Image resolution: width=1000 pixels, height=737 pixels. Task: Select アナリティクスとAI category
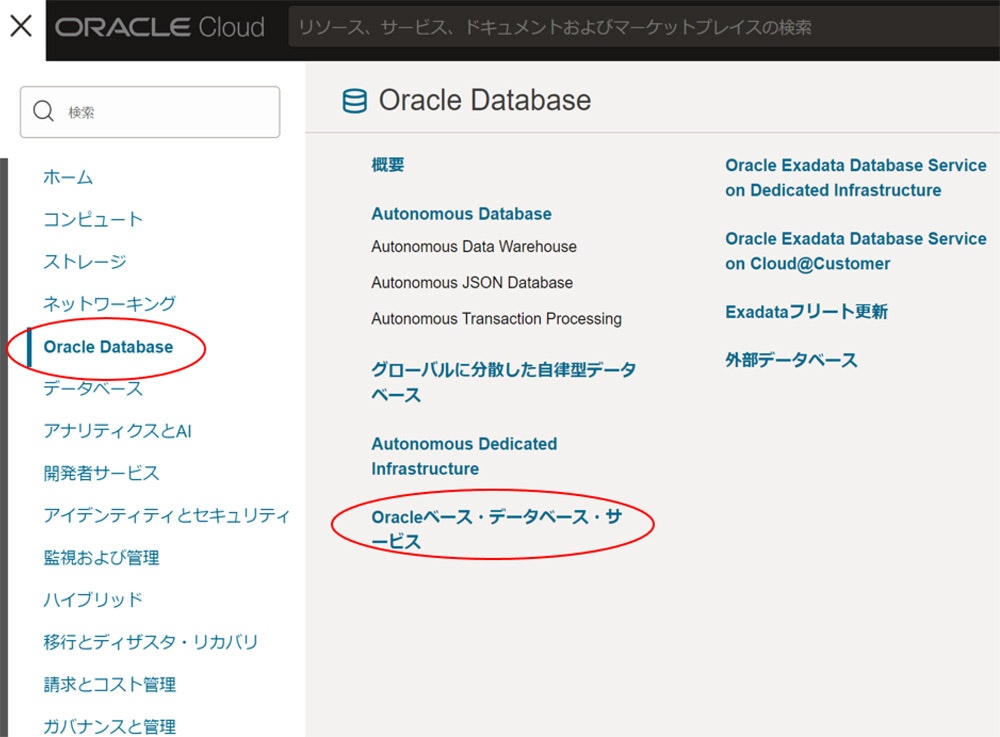[x=117, y=430]
